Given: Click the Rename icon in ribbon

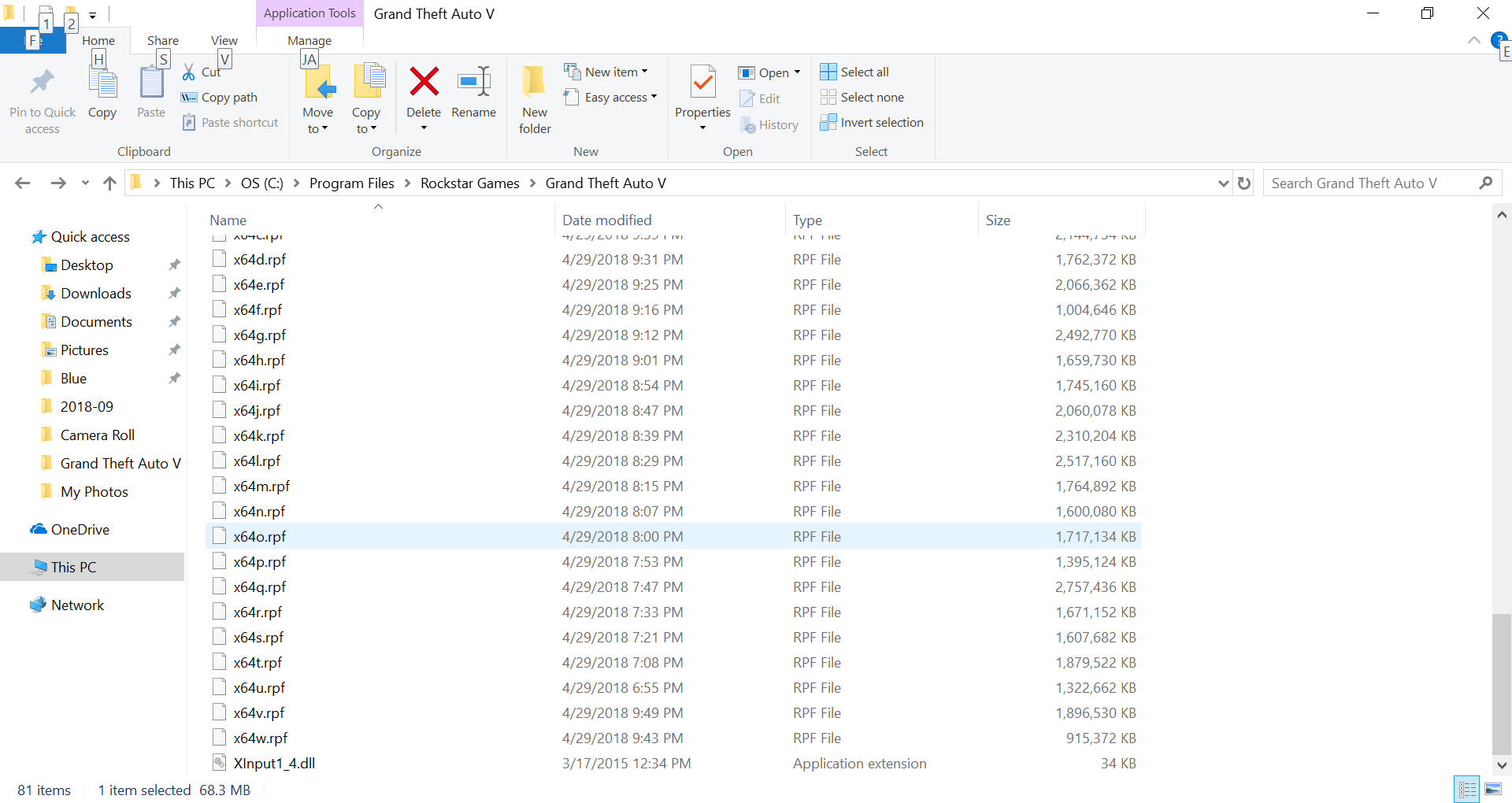Looking at the screenshot, I should click(x=473, y=82).
